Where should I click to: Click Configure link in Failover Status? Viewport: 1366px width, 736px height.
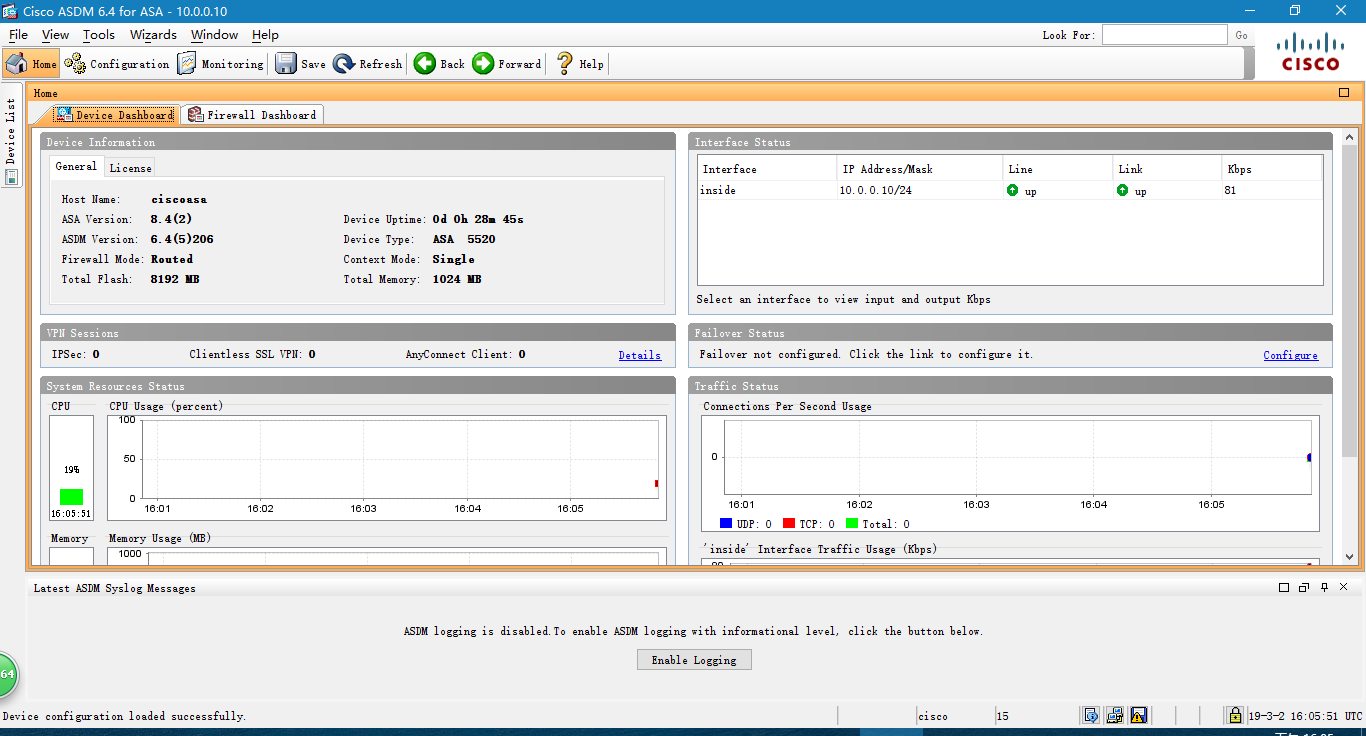(1290, 355)
